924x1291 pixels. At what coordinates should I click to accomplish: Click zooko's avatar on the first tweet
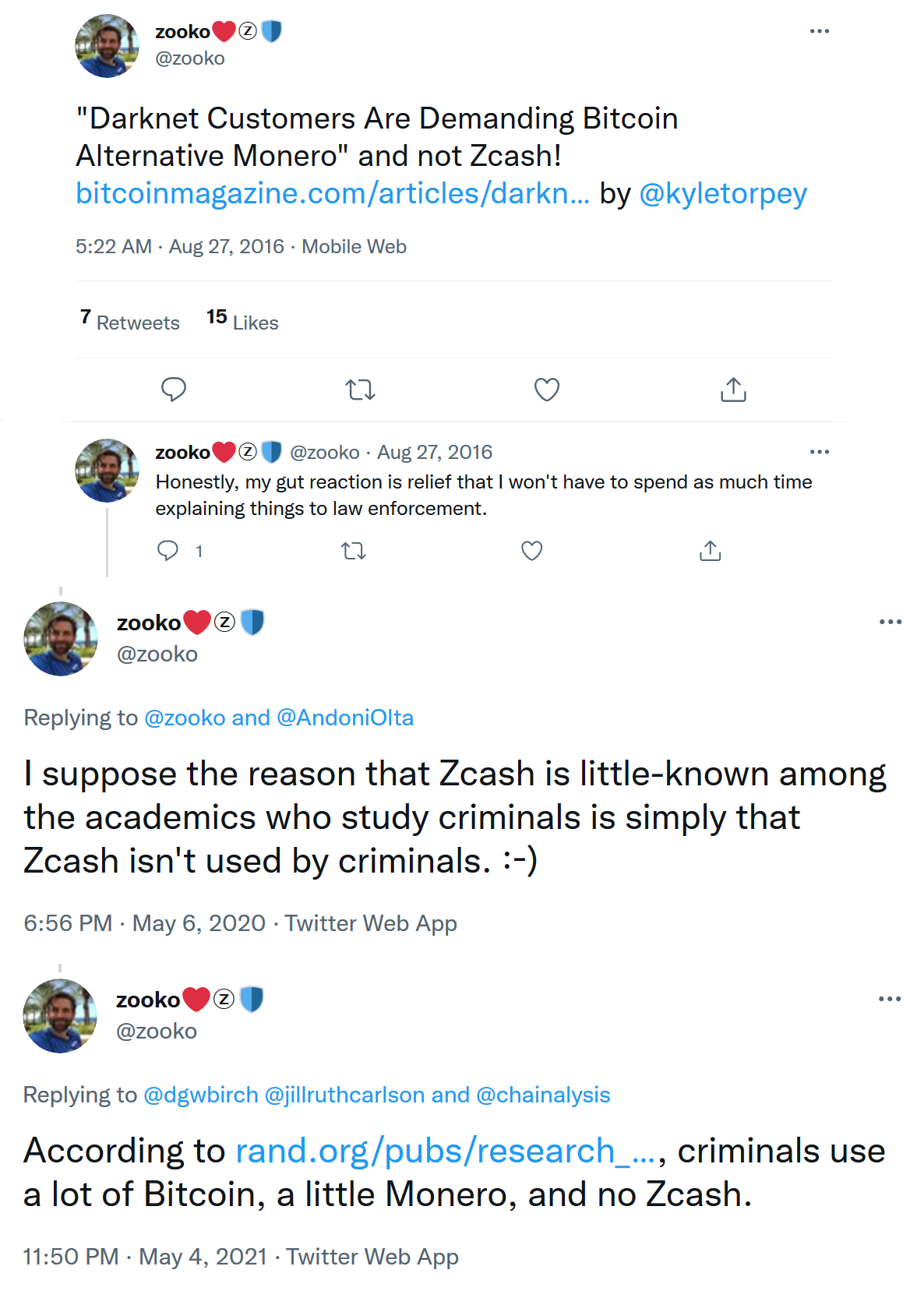pyautogui.click(x=107, y=46)
